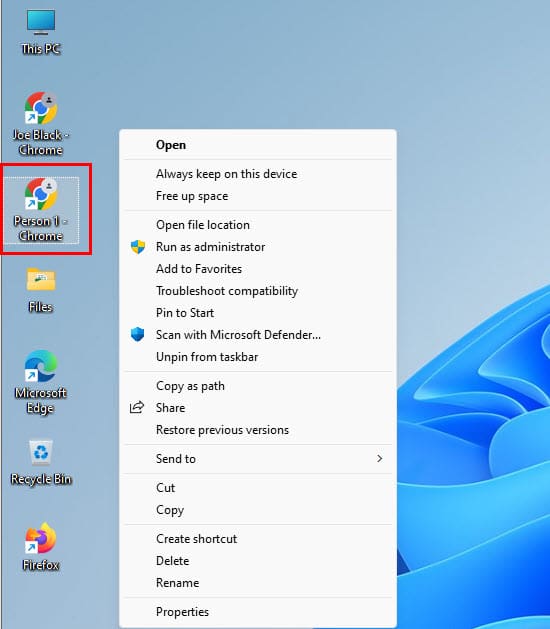The image size is (550, 629).
Task: Select Share in the context menu
Action: coord(258,408)
